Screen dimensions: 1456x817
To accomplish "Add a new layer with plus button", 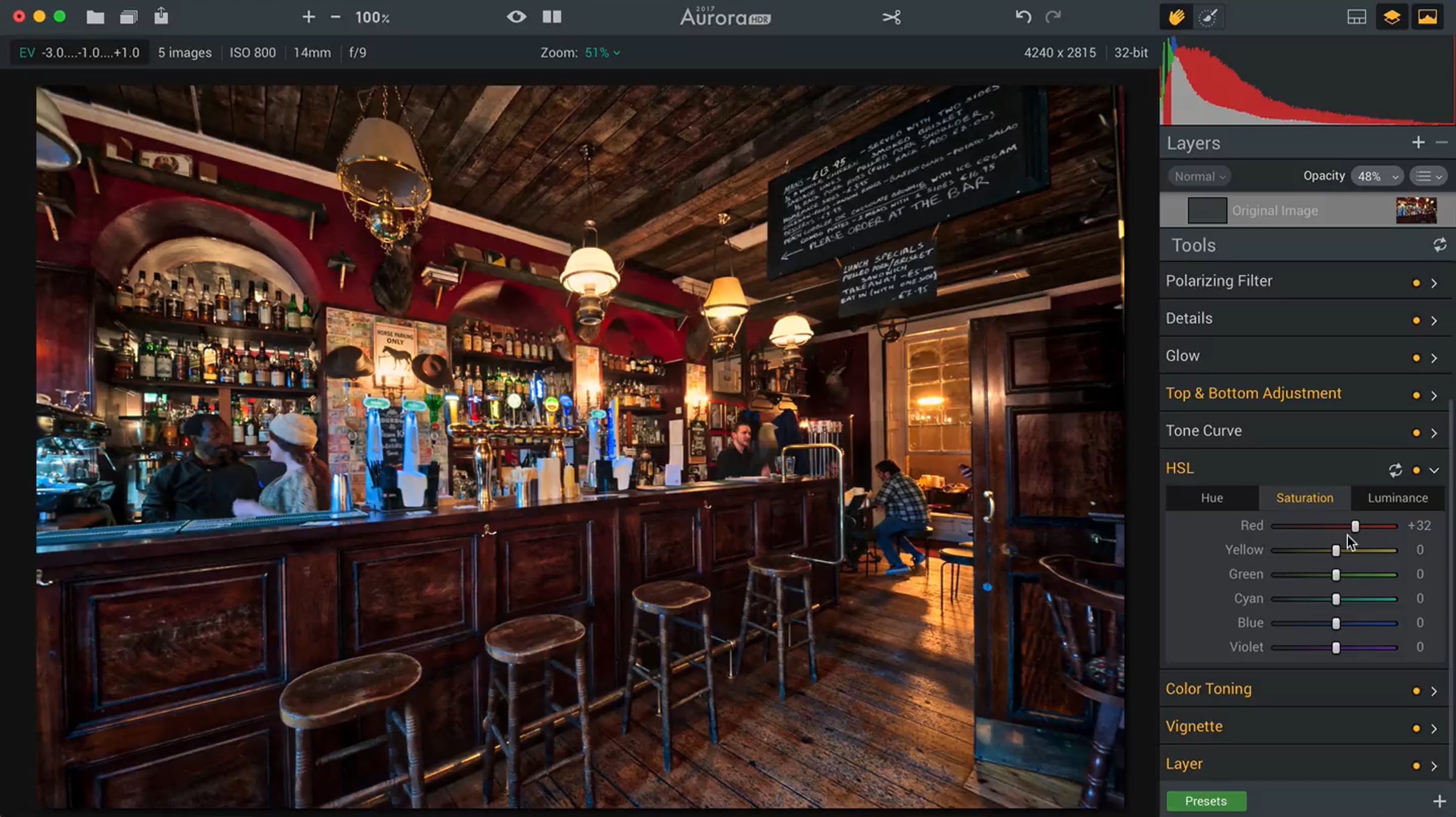I will [1418, 143].
